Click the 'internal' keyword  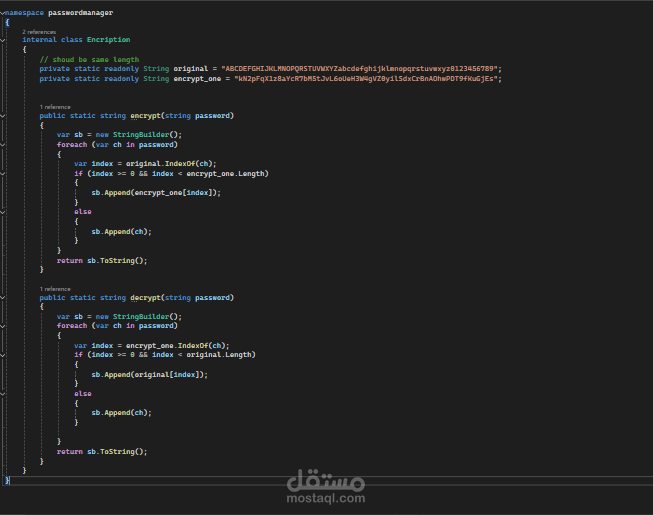[x=39, y=40]
